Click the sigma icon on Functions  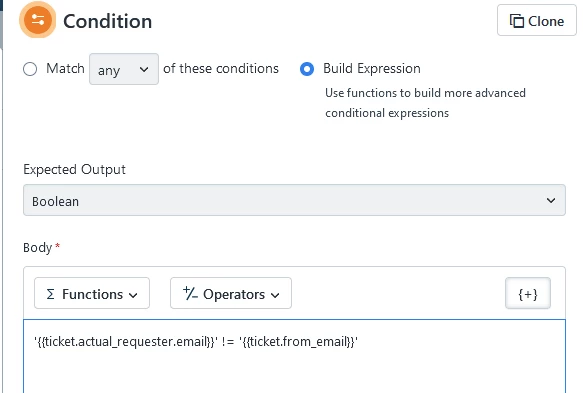point(51,294)
